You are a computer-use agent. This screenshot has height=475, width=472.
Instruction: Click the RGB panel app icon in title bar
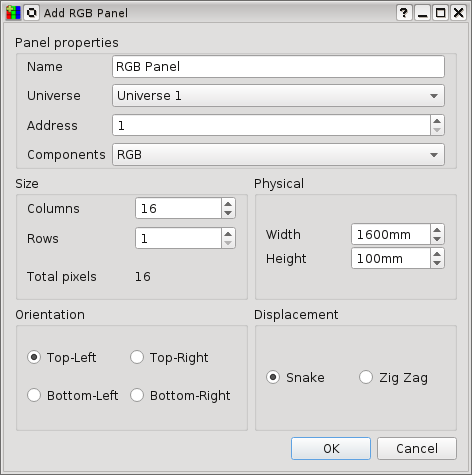pyautogui.click(x=13, y=13)
